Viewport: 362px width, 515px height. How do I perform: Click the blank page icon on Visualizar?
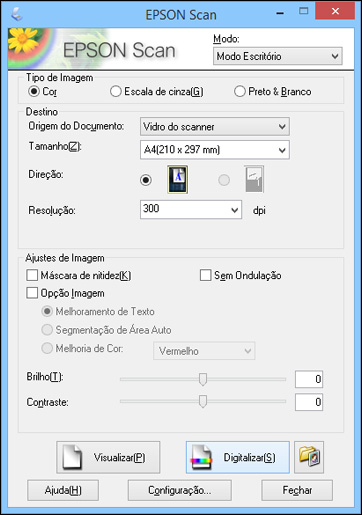(72, 457)
